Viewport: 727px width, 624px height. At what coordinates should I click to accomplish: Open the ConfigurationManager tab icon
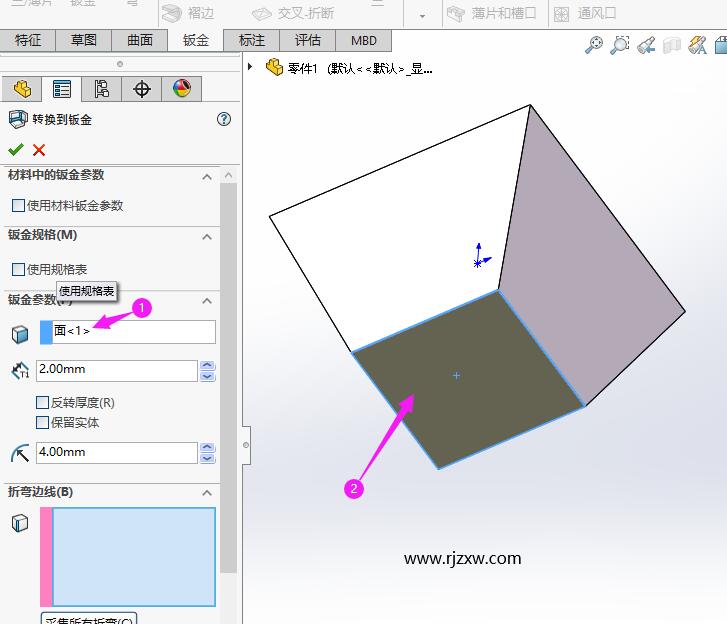(x=102, y=89)
